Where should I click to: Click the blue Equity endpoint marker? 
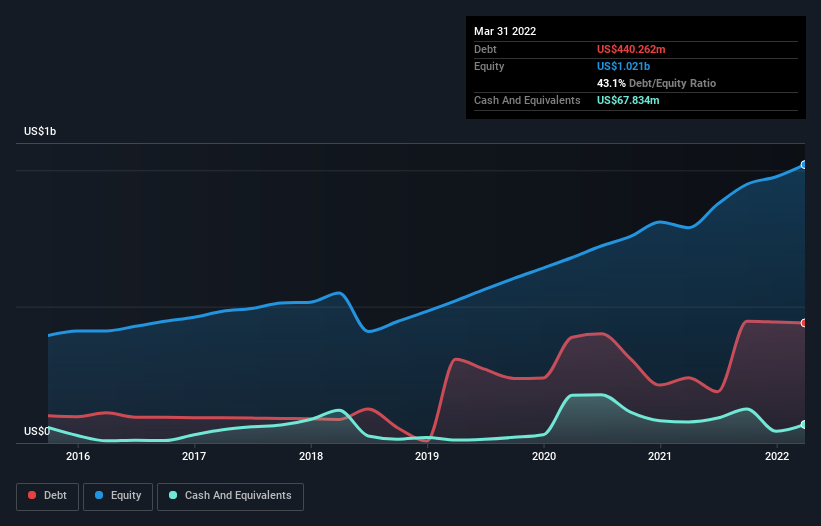[x=804, y=165]
